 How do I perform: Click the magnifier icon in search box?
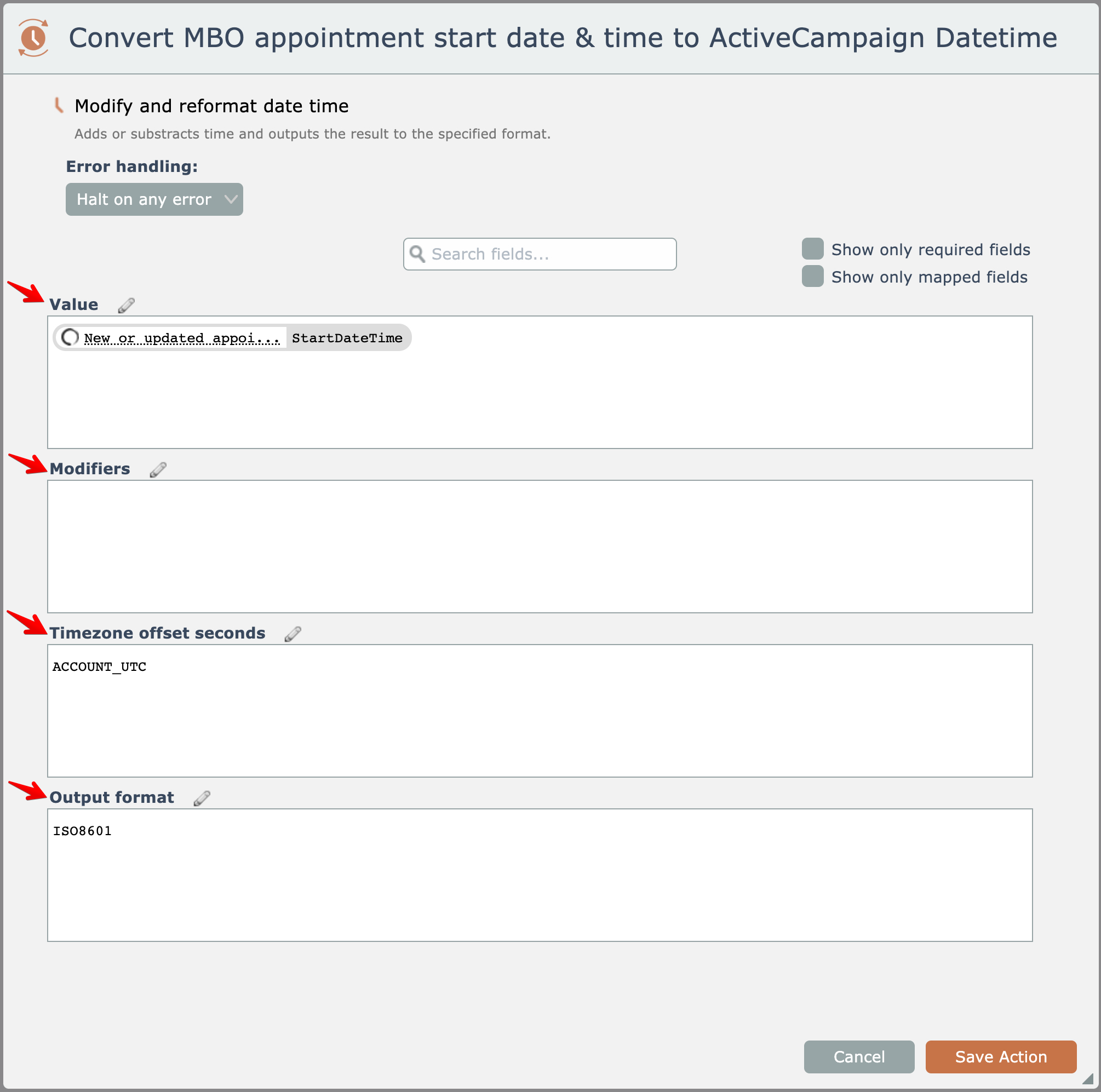tap(418, 254)
